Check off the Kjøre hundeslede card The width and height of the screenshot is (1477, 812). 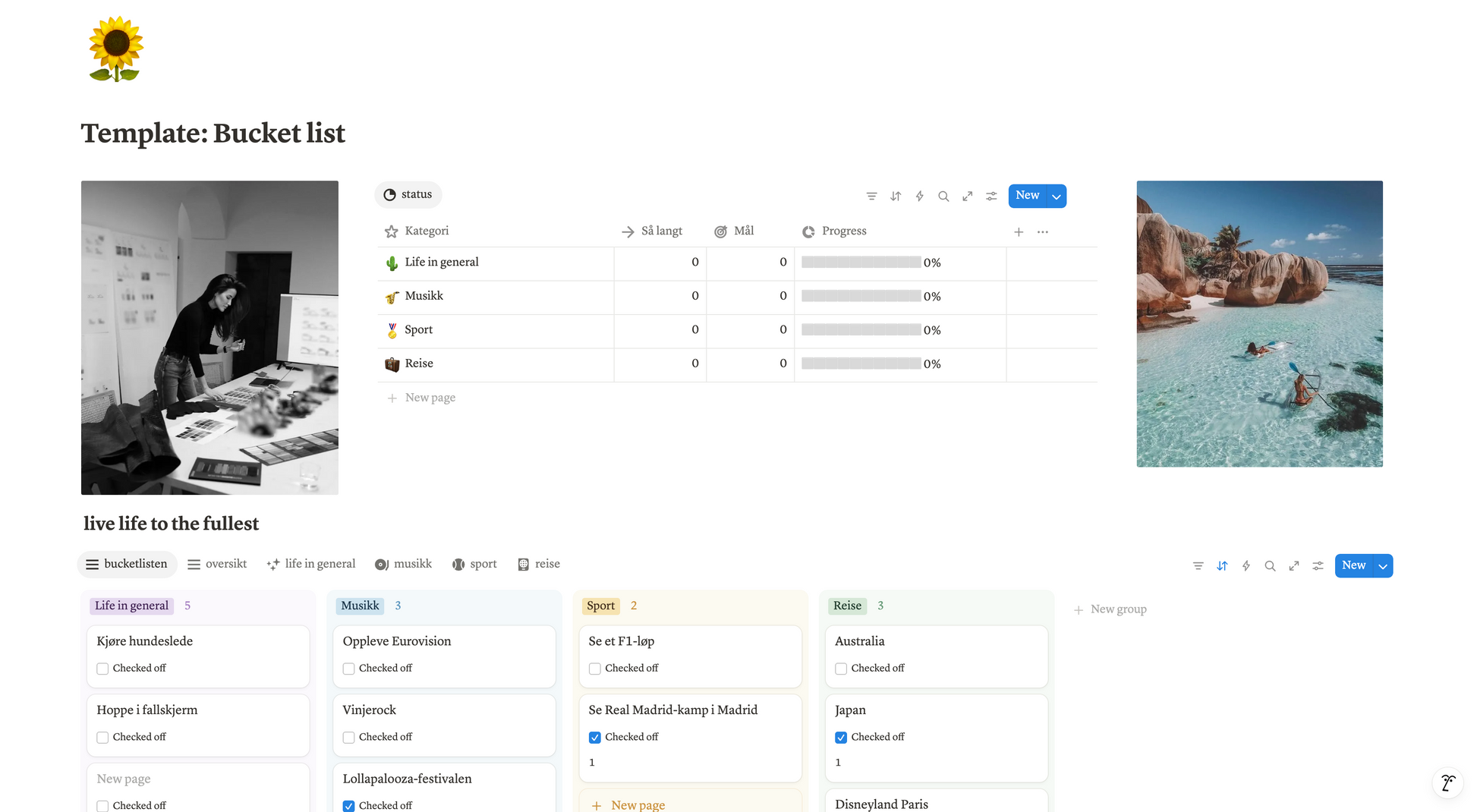[x=102, y=669]
